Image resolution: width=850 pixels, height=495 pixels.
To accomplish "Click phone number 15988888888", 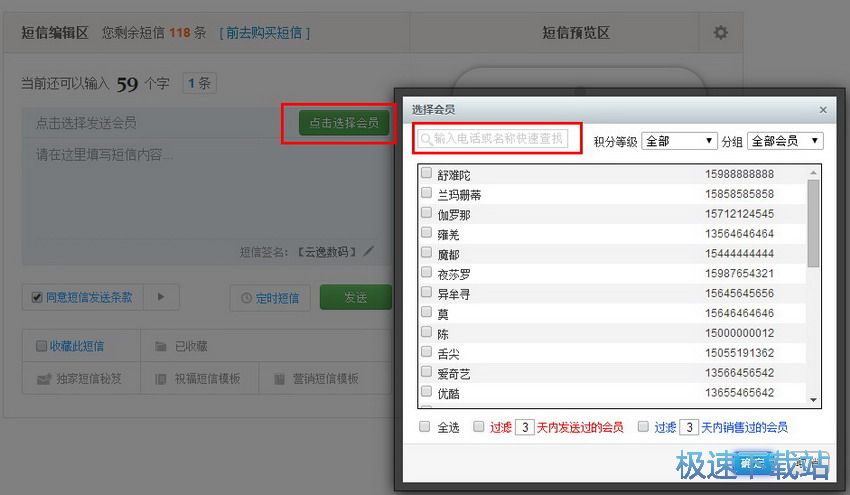I will point(739,174).
